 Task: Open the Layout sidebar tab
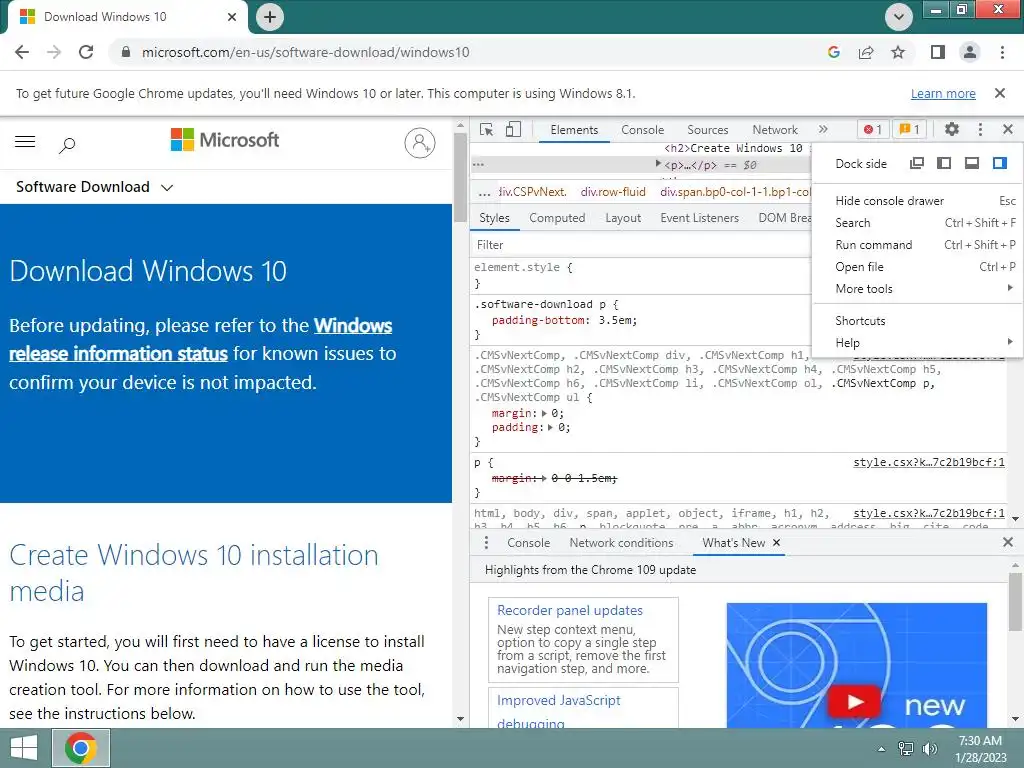(623, 218)
